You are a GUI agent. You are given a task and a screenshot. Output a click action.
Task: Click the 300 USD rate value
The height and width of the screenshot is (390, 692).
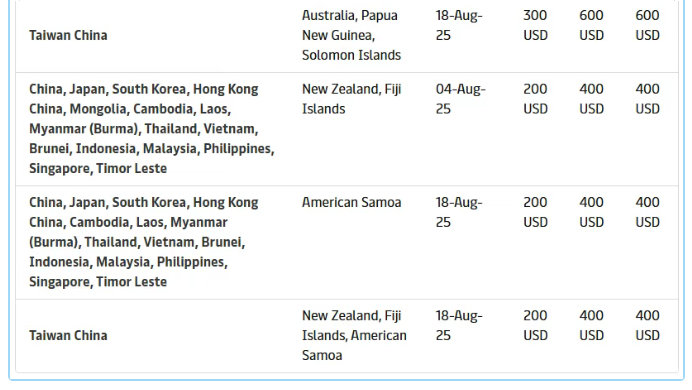click(535, 25)
